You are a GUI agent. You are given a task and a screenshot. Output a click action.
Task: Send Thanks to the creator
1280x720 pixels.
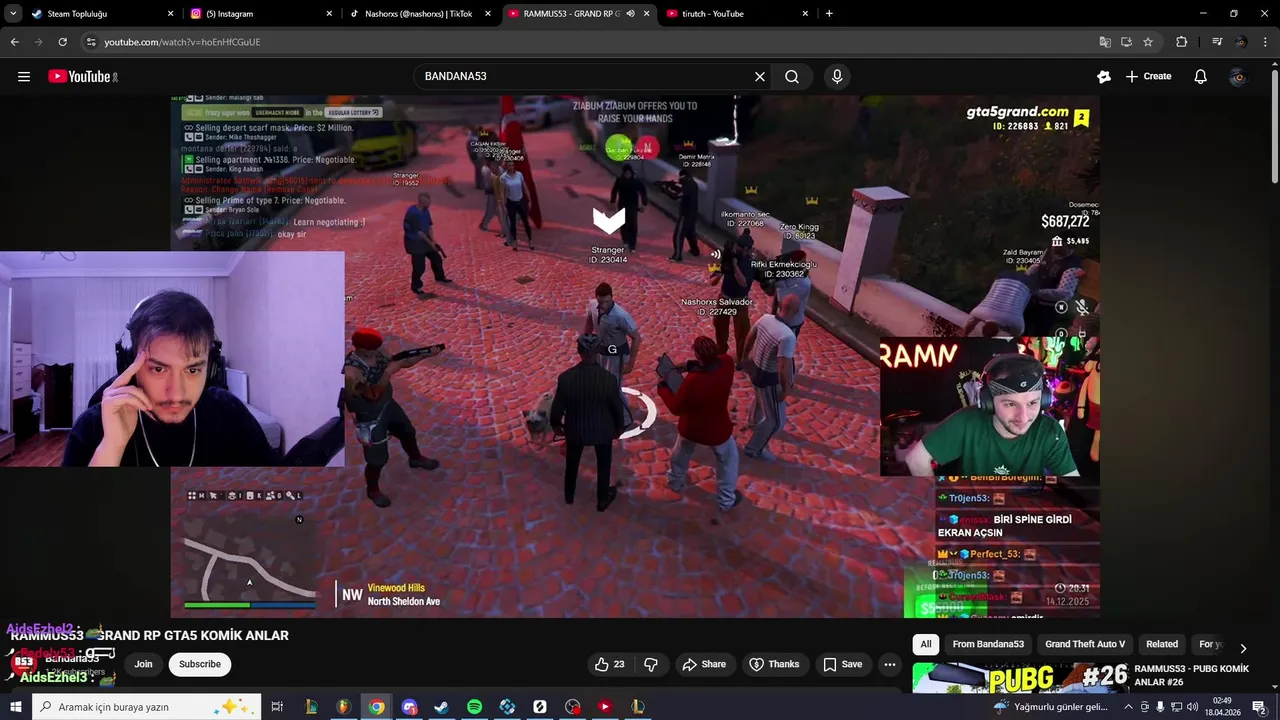tap(774, 664)
